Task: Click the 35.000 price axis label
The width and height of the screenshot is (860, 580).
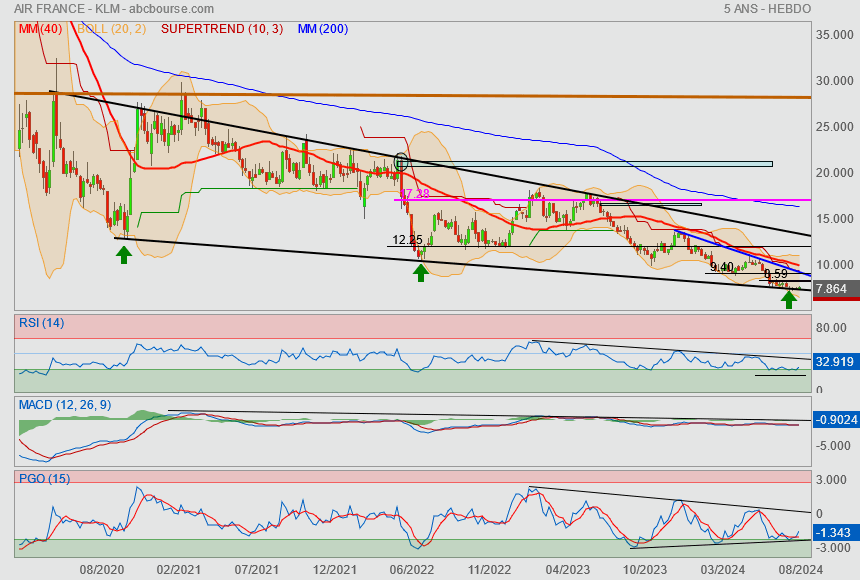Action: pyautogui.click(x=835, y=35)
